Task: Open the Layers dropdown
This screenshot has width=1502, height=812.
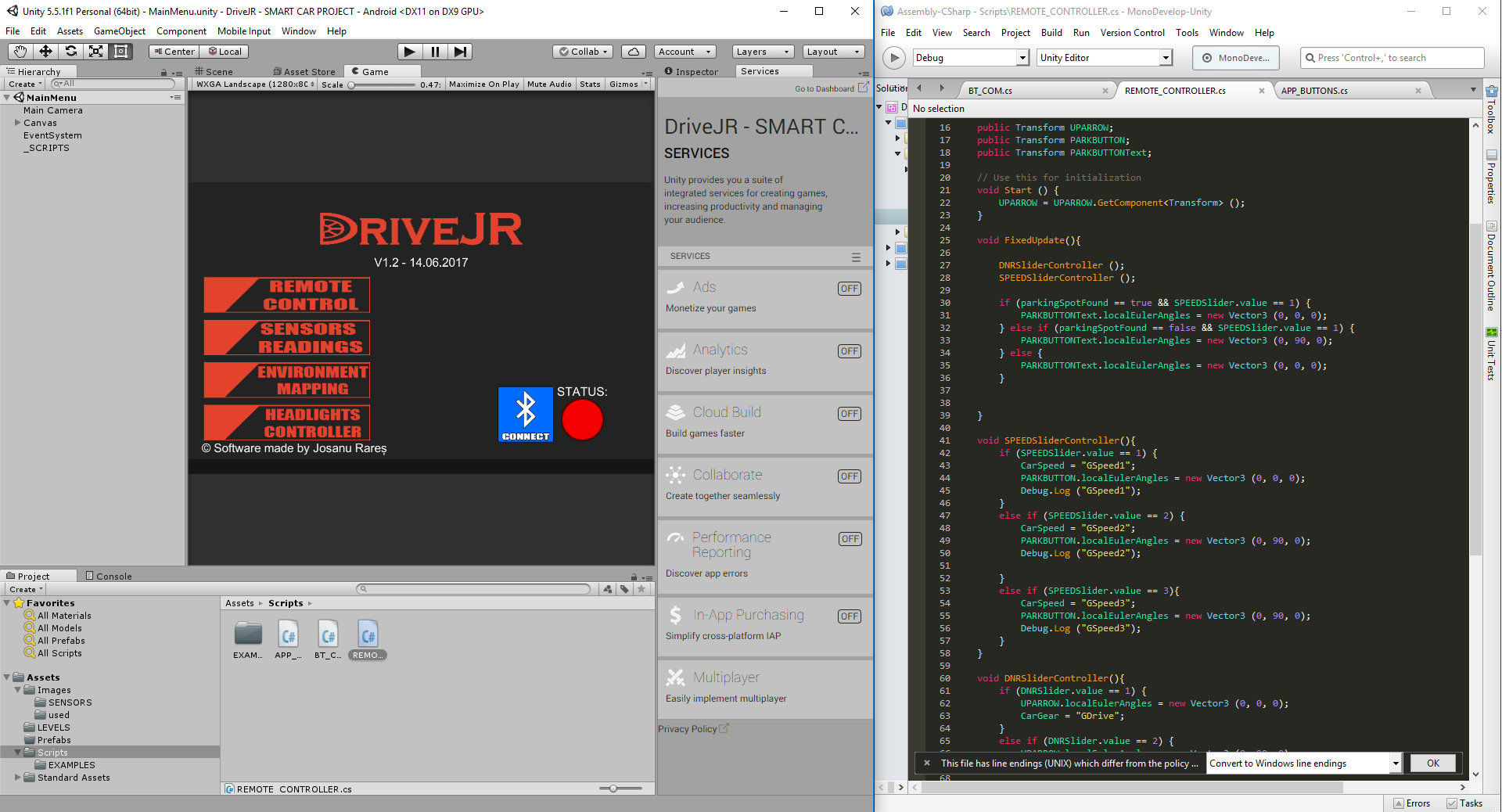Action: tap(763, 52)
